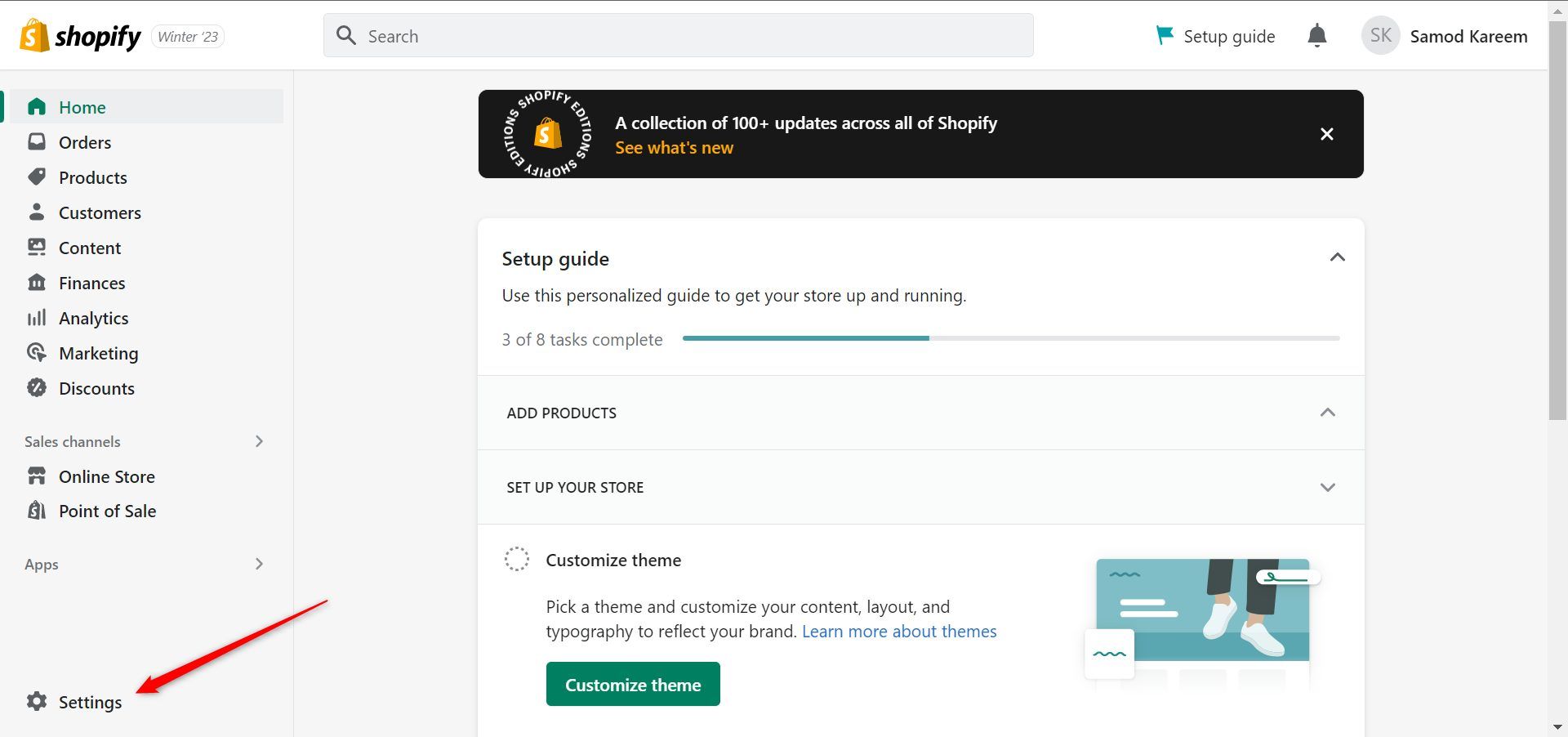
Task: Follow Learn more about themes link
Action: tap(899, 632)
